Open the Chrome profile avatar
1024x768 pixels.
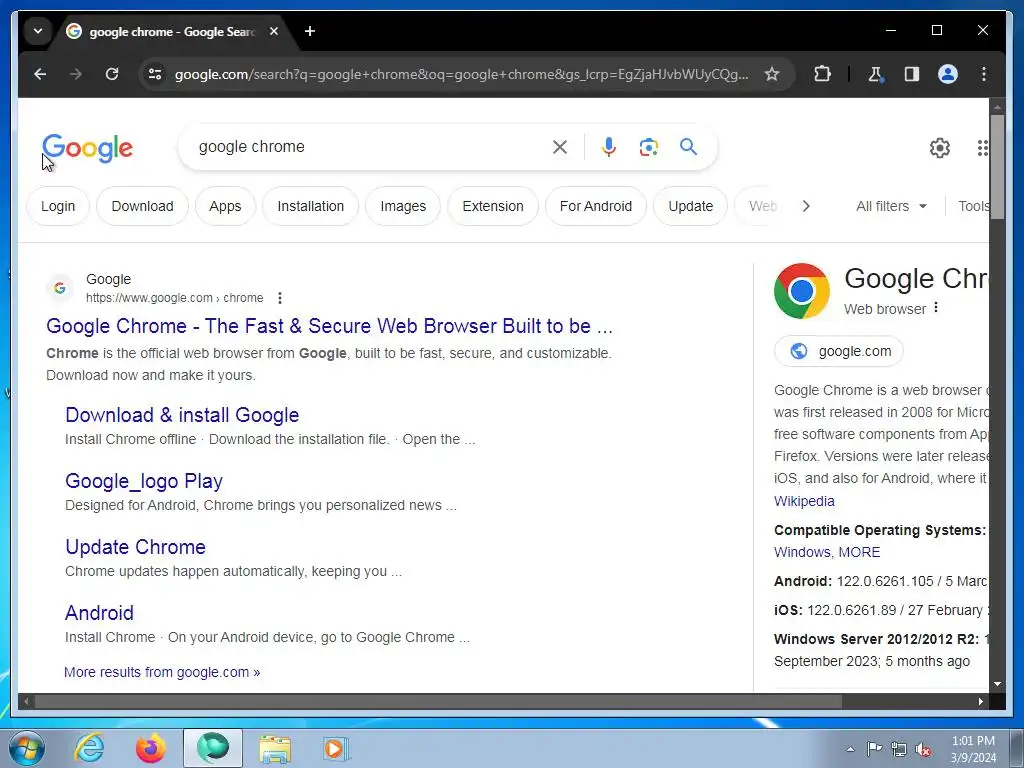[x=948, y=74]
